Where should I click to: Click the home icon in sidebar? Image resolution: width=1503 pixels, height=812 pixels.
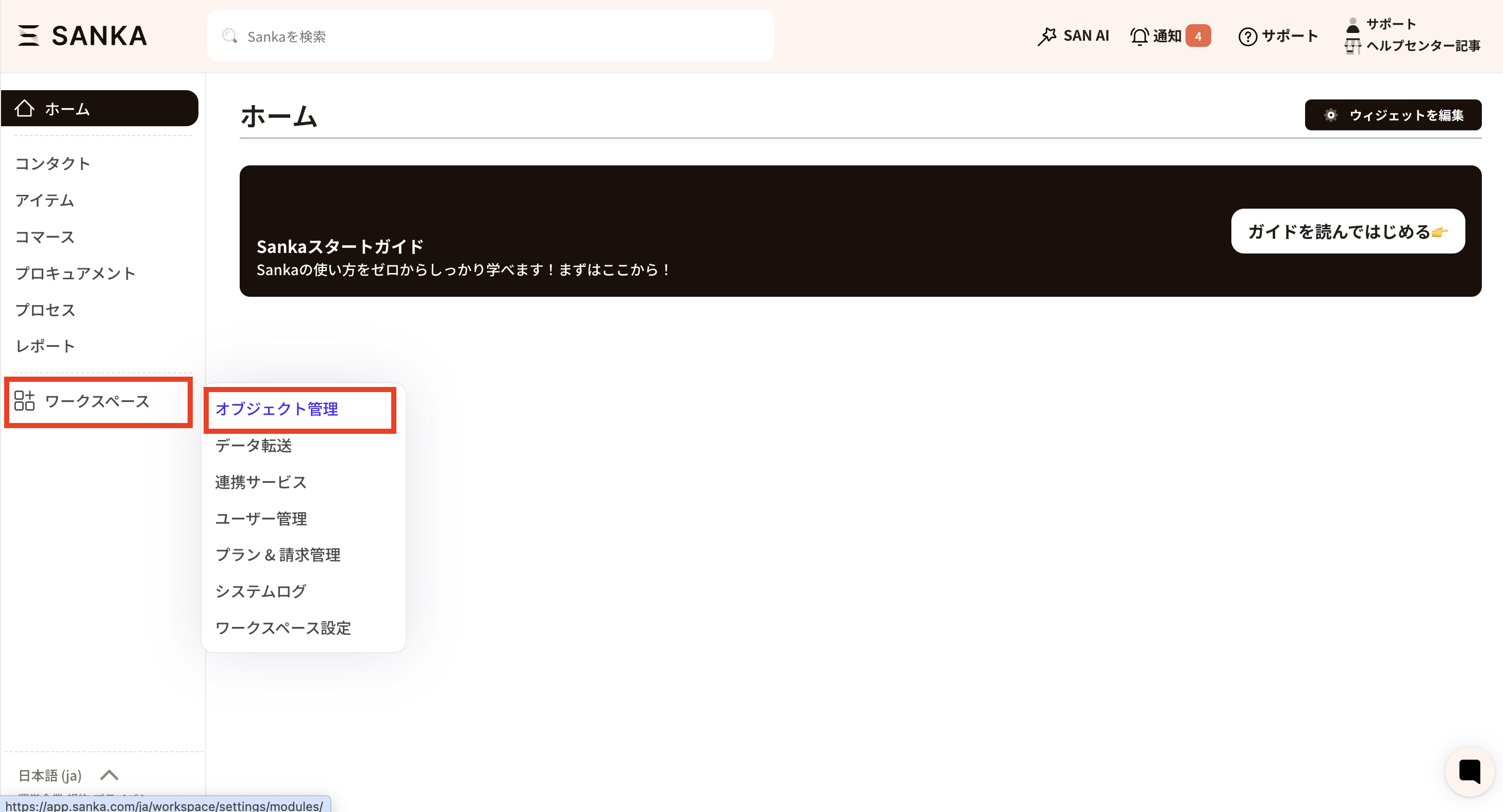(x=25, y=109)
